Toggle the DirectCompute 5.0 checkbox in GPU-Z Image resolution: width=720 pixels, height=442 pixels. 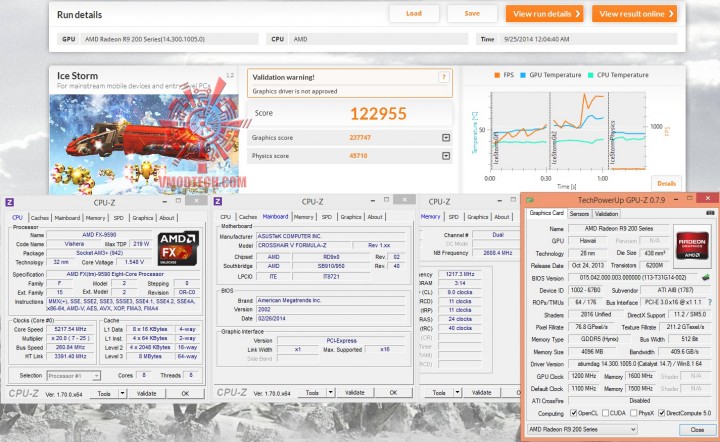tap(661, 413)
